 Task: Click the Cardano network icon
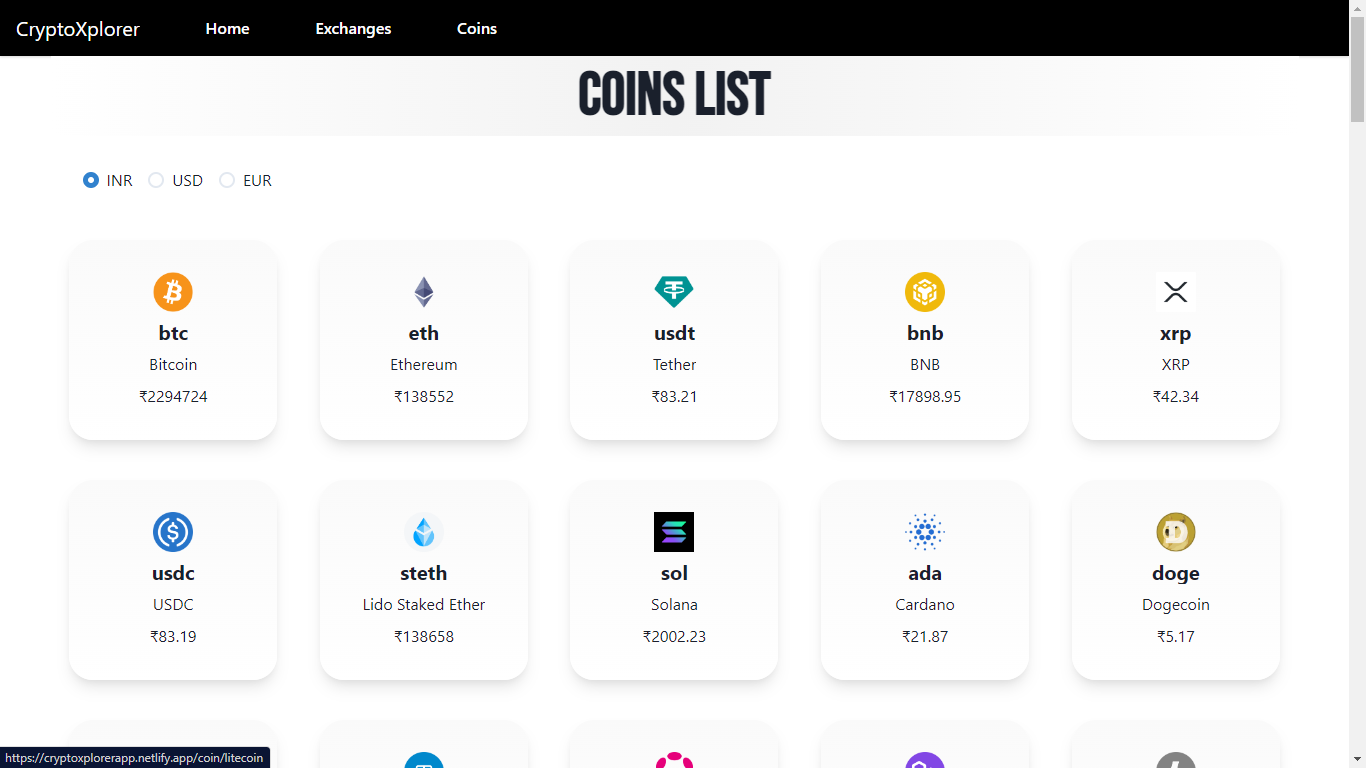[x=924, y=532]
